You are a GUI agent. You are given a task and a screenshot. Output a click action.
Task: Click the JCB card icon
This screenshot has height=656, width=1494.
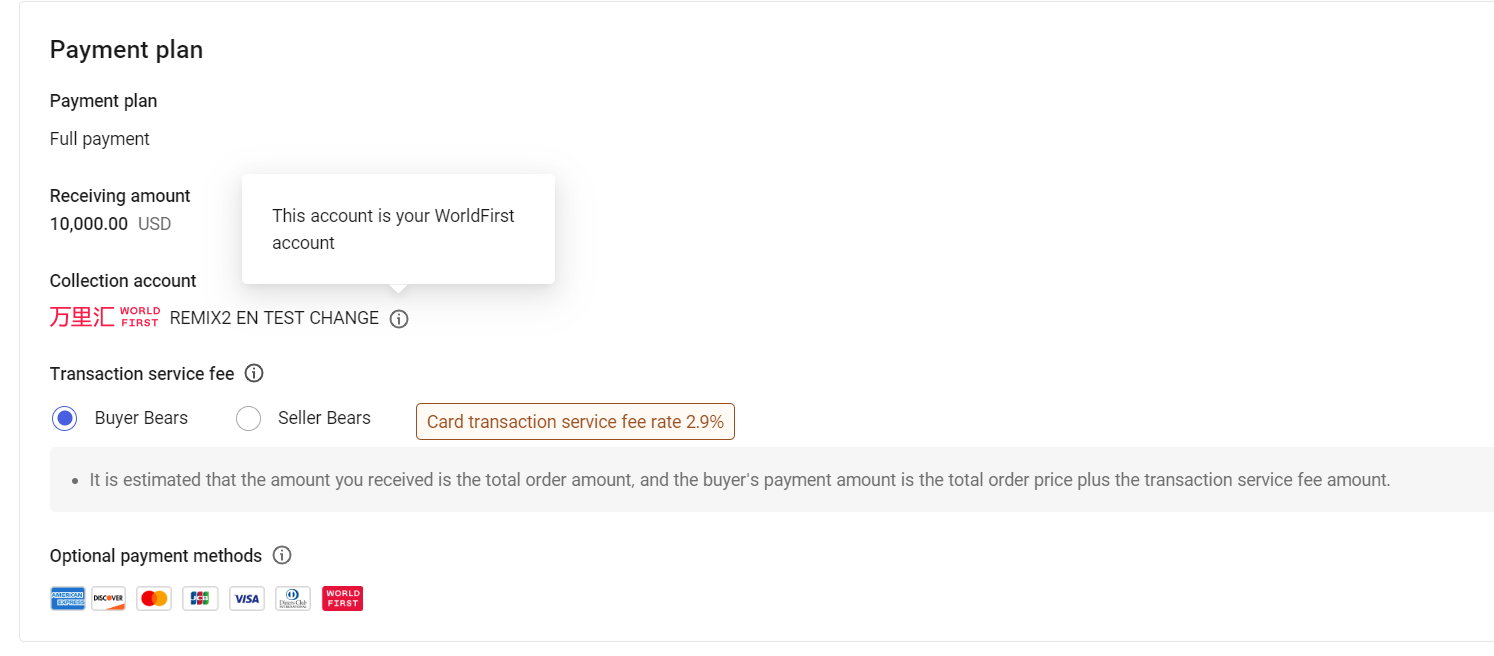[200, 598]
